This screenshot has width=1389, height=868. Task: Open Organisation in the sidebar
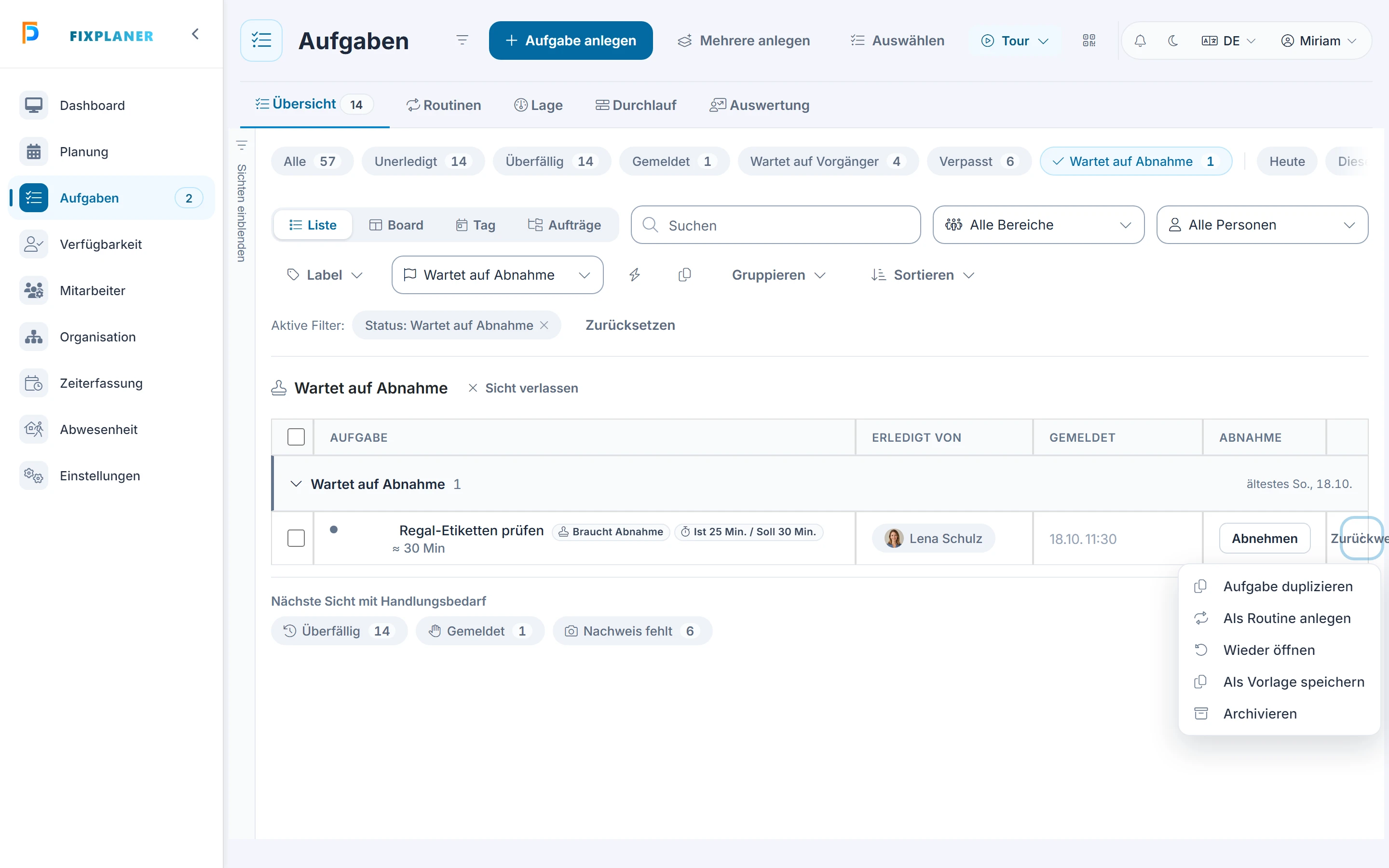coord(111,337)
